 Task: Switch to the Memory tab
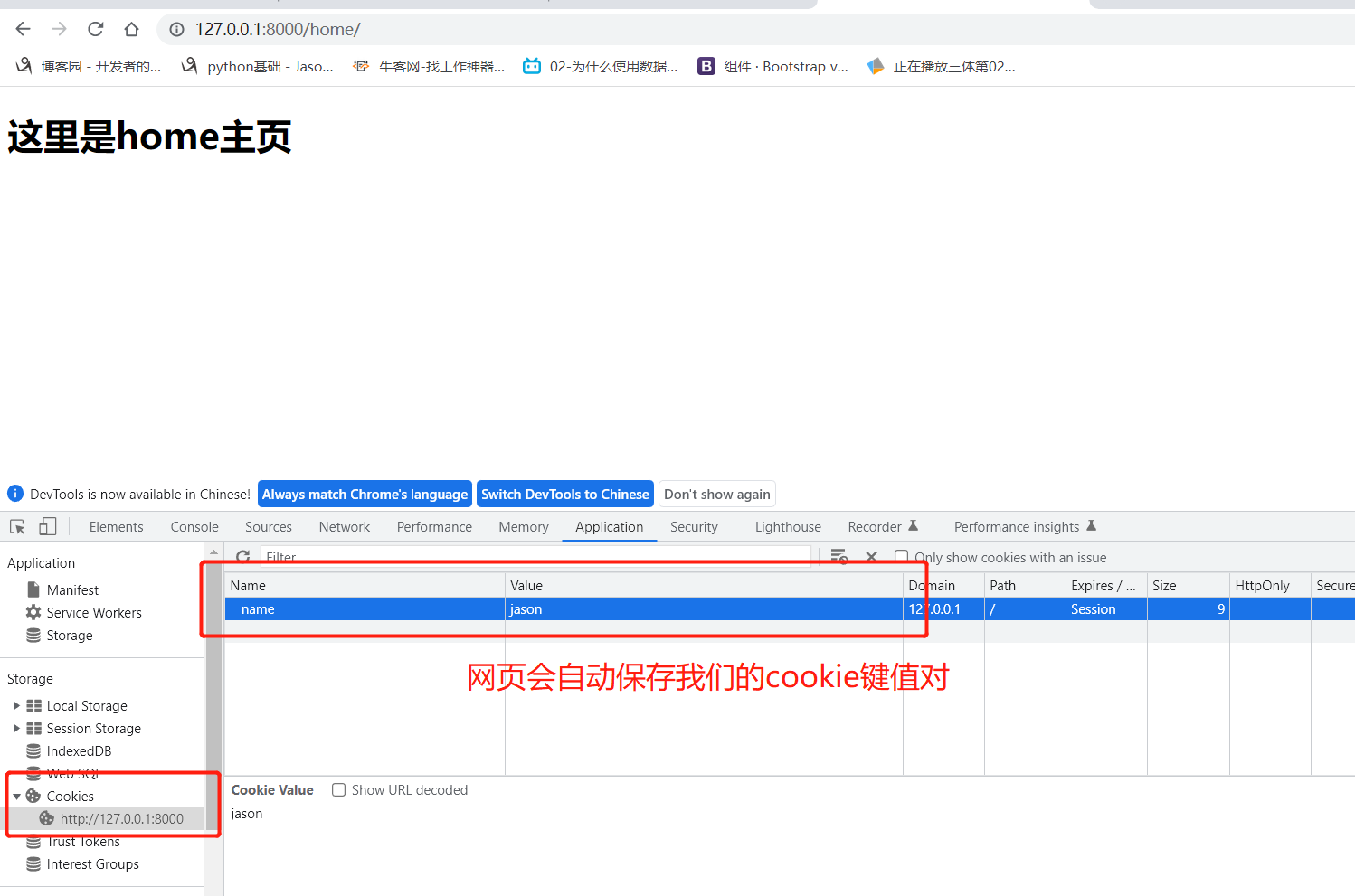(x=524, y=526)
